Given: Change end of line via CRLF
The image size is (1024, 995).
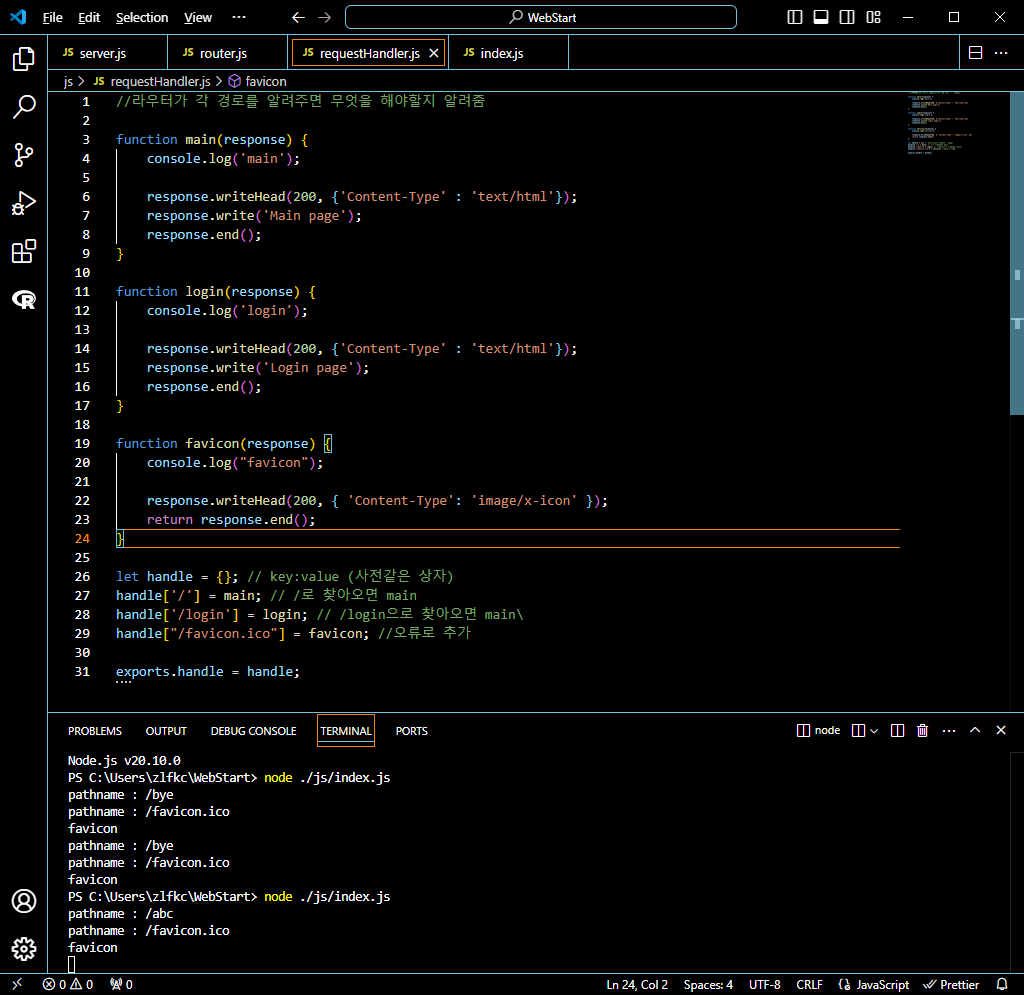Looking at the screenshot, I should coord(809,984).
